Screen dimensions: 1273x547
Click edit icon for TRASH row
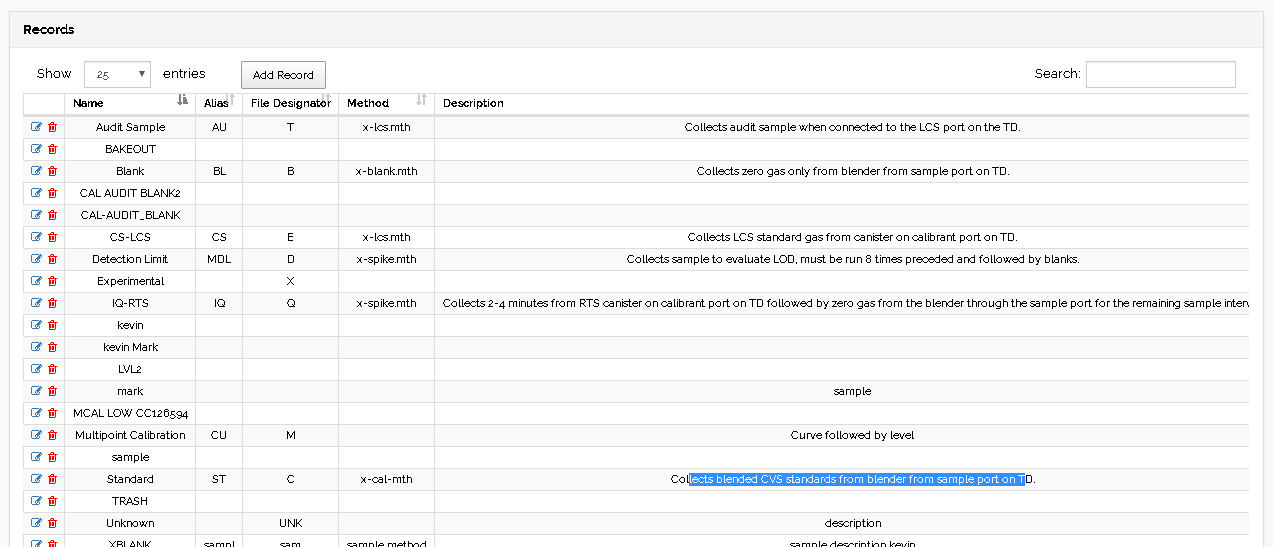coord(37,501)
